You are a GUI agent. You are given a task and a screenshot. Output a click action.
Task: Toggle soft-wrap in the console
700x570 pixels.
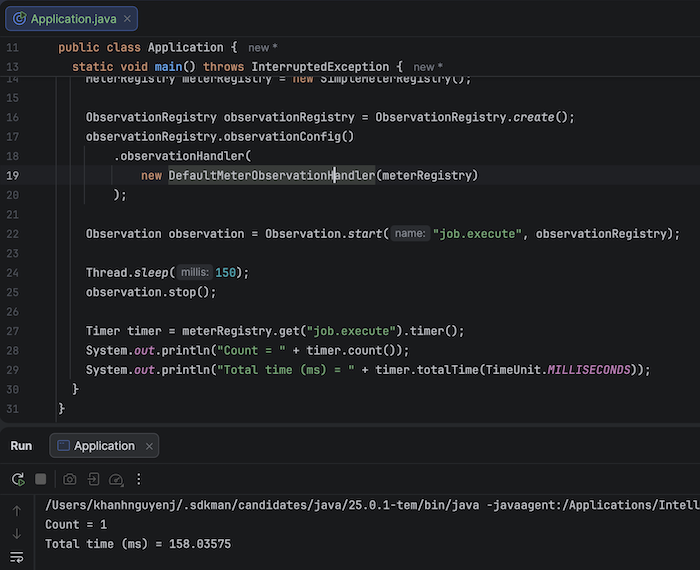tap(17, 557)
